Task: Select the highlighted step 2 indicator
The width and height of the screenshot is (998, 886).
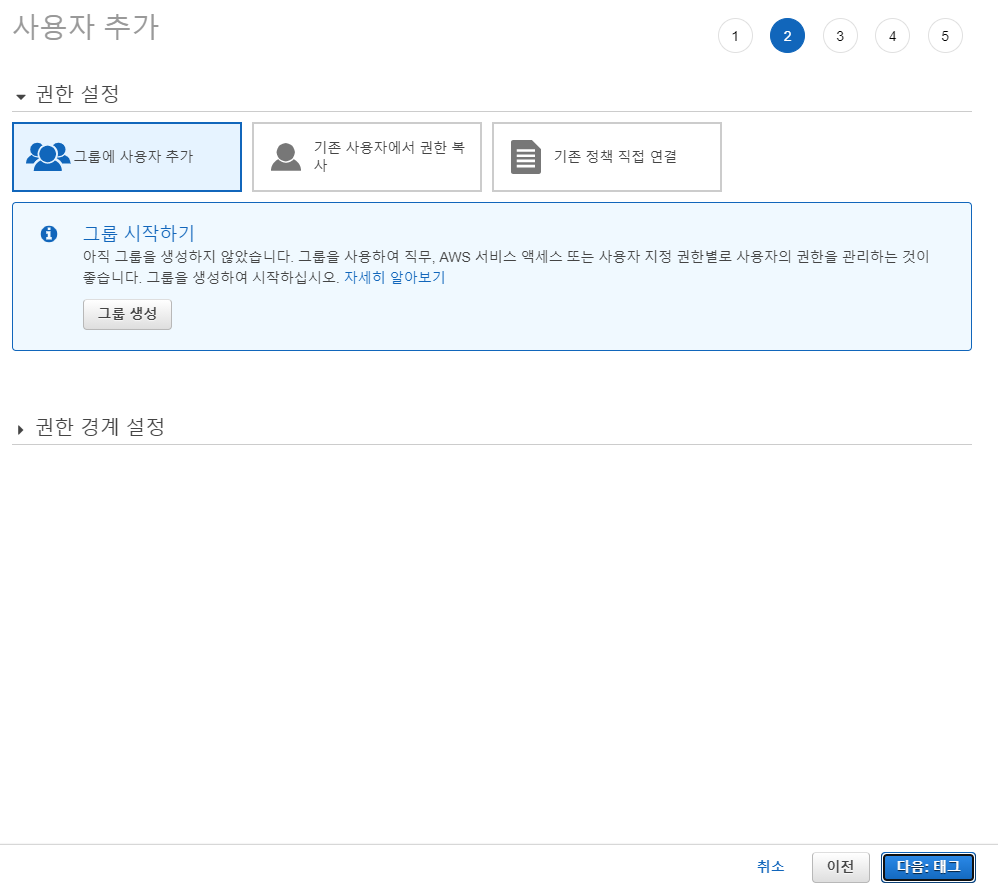Action: pos(787,36)
